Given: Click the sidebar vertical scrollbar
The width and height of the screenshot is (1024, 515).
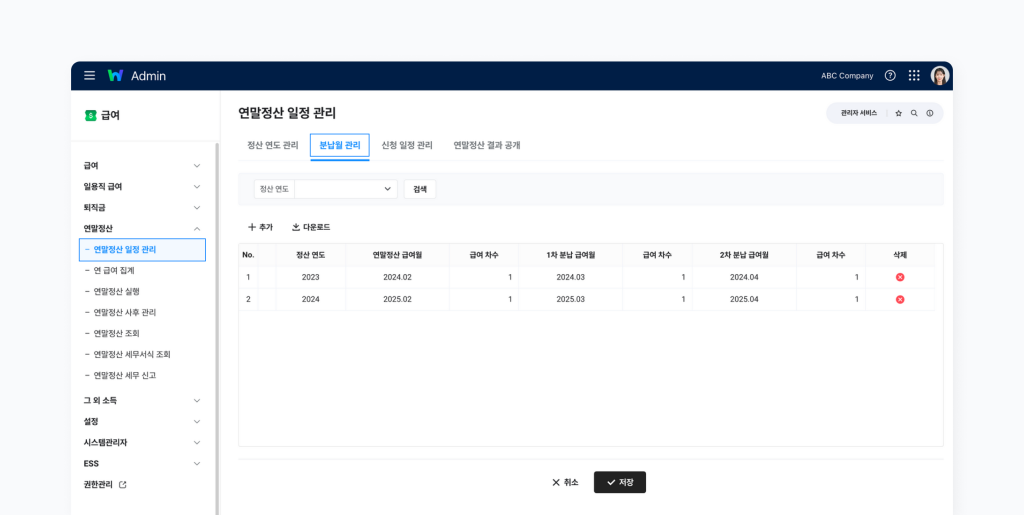Looking at the screenshot, I should tap(217, 328).
